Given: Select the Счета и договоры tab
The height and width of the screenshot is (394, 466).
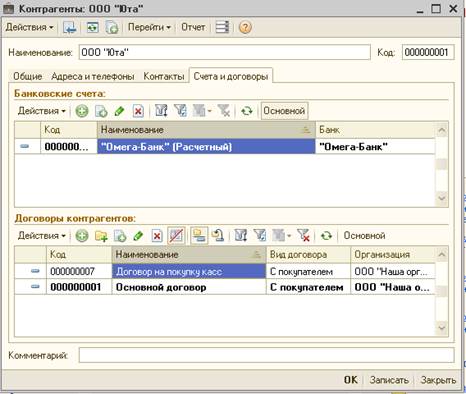Looking at the screenshot, I should pos(231,76).
